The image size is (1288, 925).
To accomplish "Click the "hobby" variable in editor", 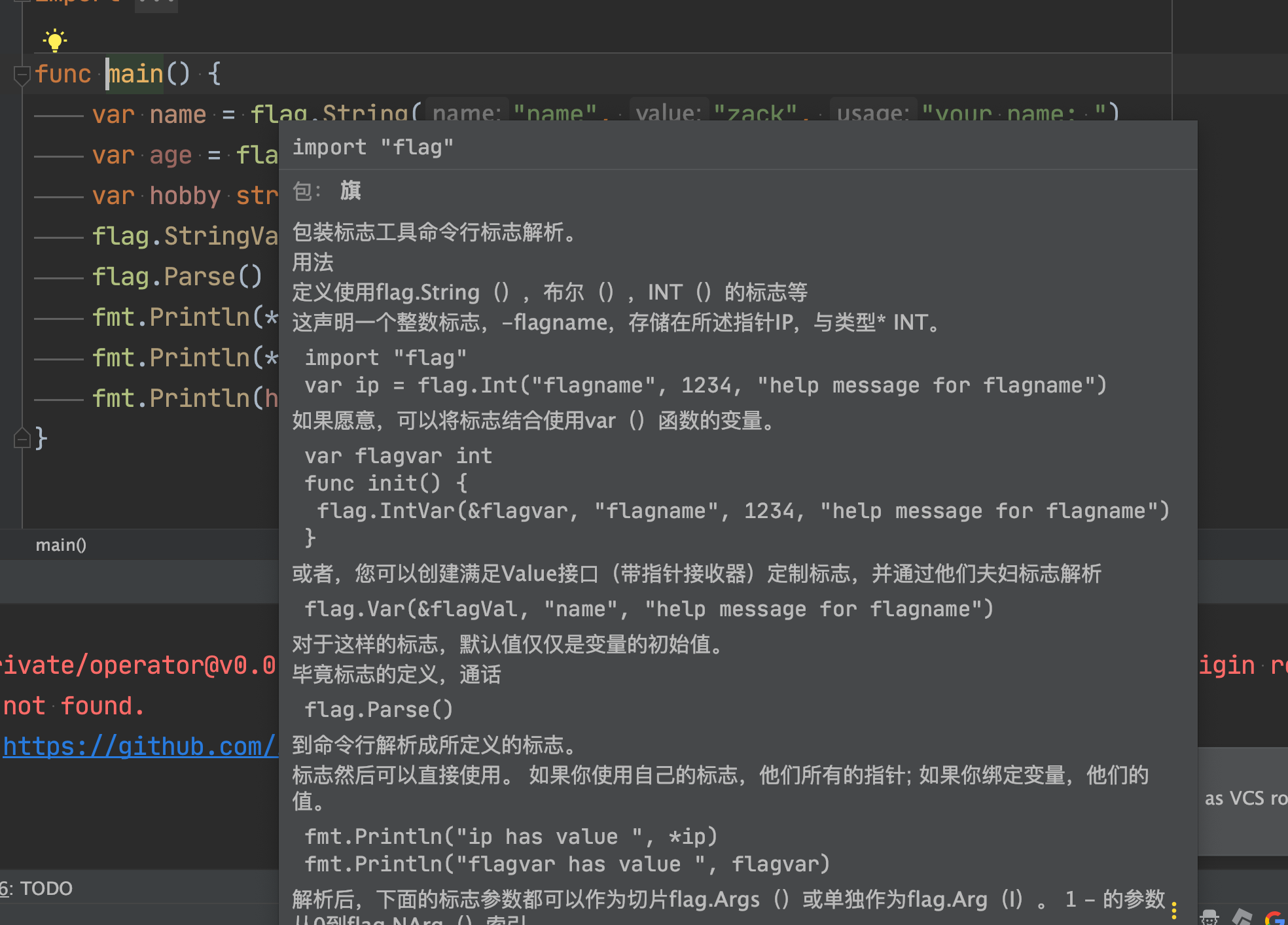I will click(185, 196).
